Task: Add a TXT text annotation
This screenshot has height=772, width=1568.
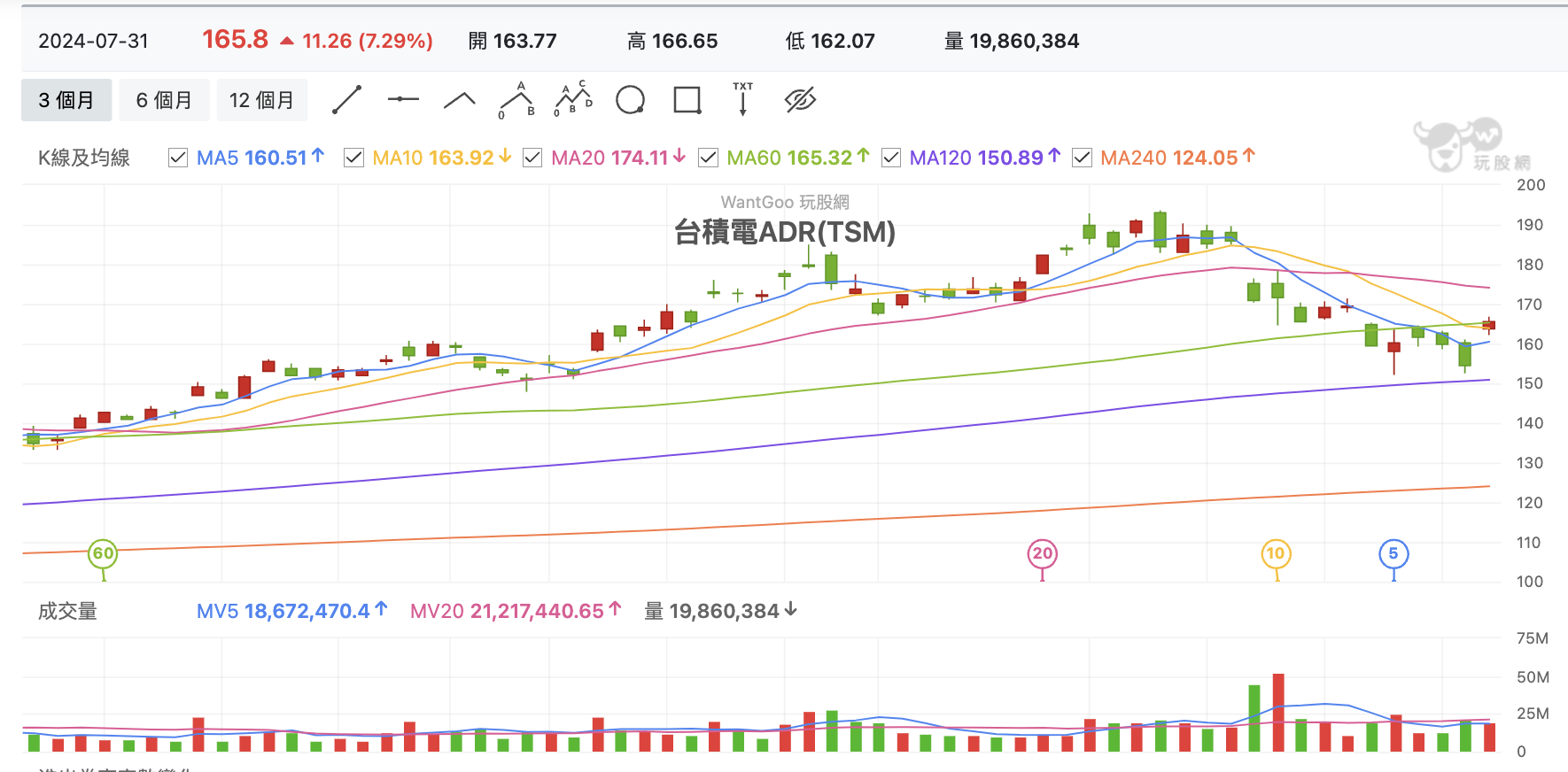Action: pyautogui.click(x=742, y=99)
